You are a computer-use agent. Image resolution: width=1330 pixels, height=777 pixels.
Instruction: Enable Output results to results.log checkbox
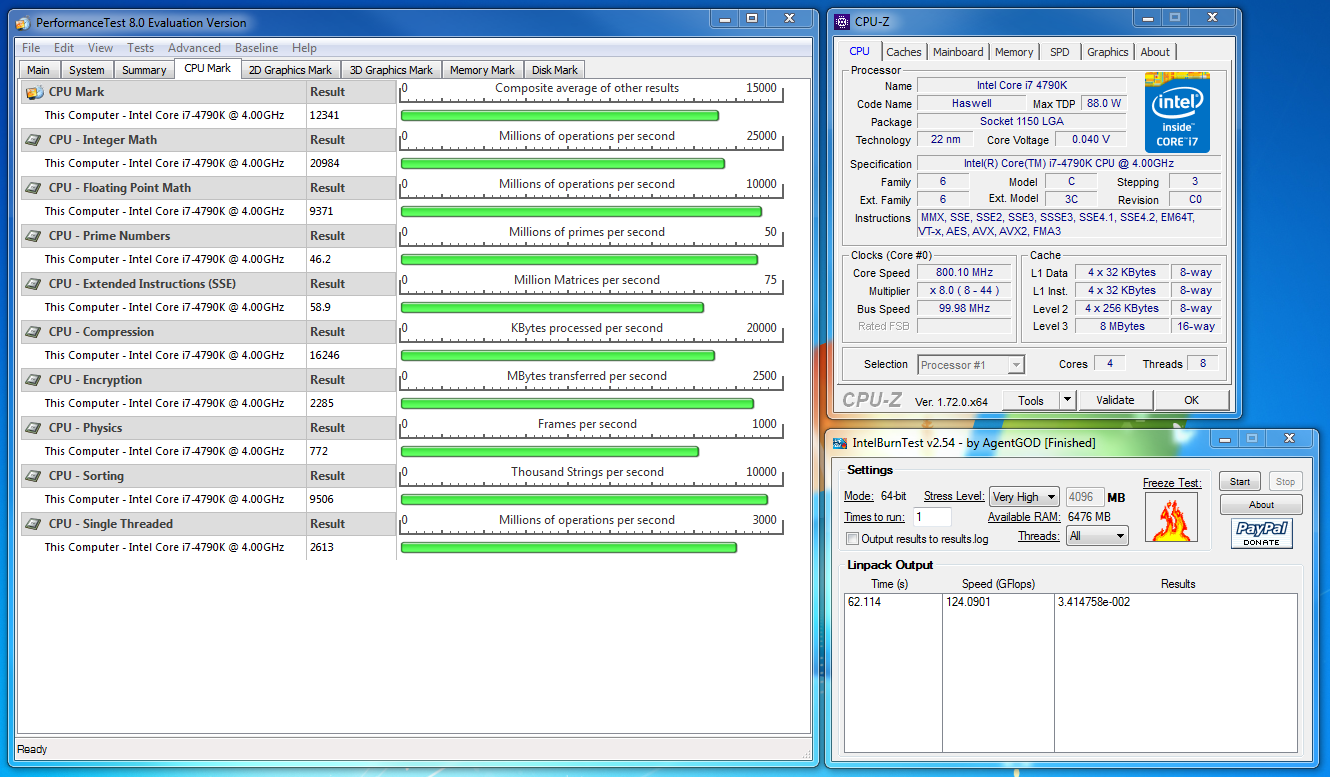tap(852, 539)
